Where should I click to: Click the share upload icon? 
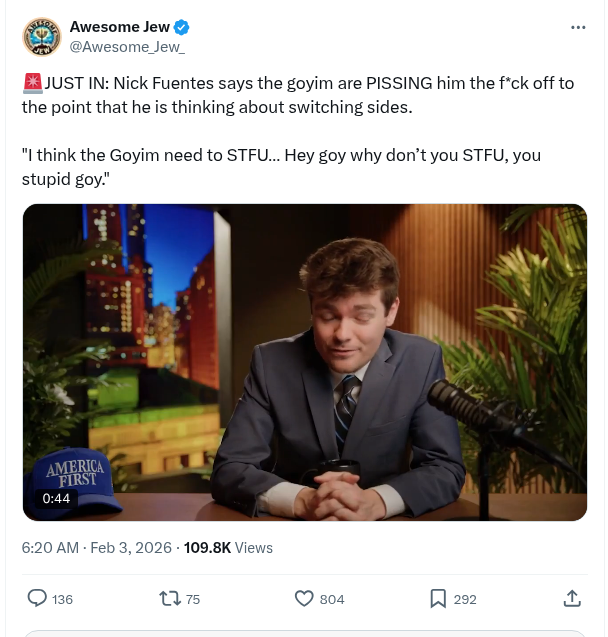[x=572, y=598]
